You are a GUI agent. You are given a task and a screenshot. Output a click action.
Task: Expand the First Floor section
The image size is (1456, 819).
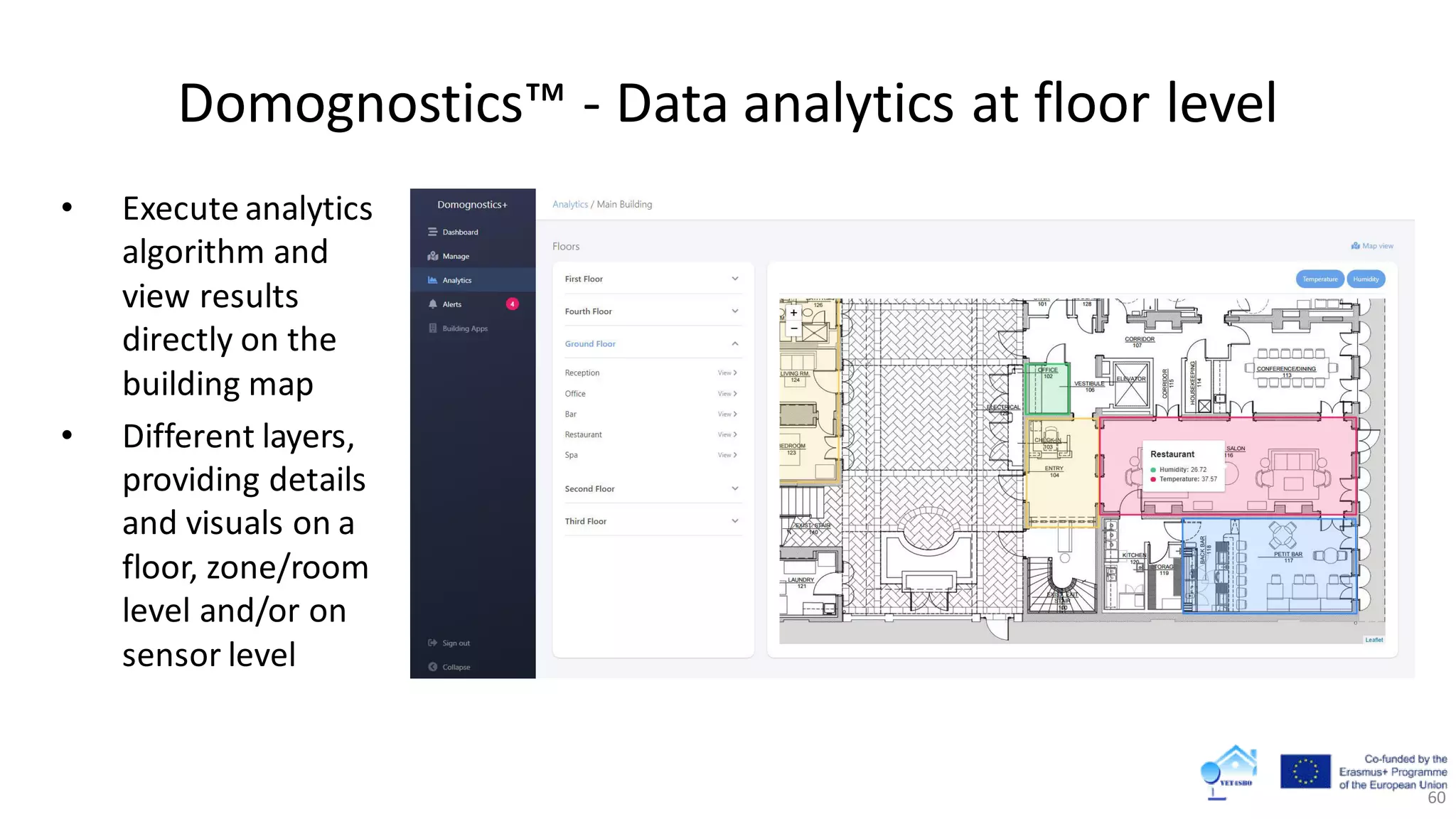coord(653,279)
